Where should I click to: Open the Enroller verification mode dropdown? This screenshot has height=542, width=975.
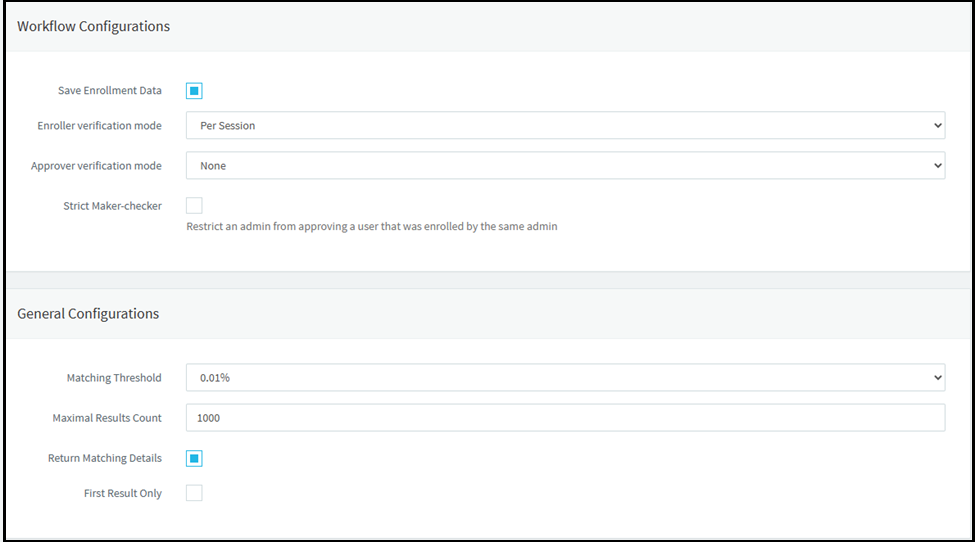pyautogui.click(x=565, y=126)
